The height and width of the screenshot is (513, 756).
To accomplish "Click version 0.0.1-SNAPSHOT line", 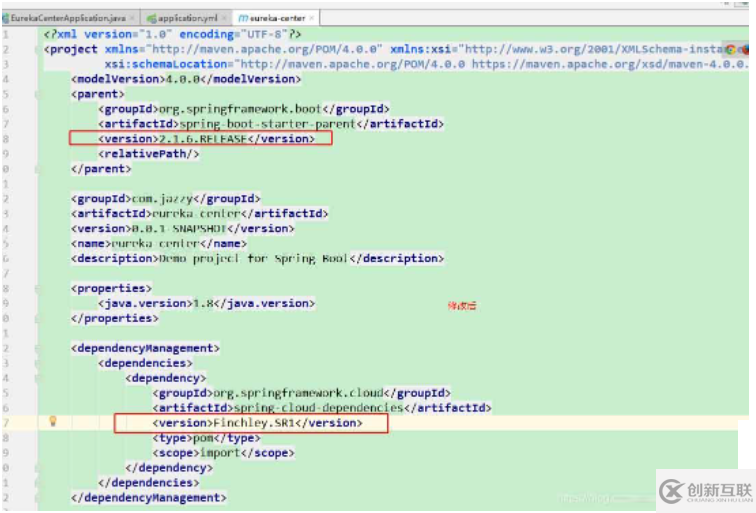I will (182, 229).
